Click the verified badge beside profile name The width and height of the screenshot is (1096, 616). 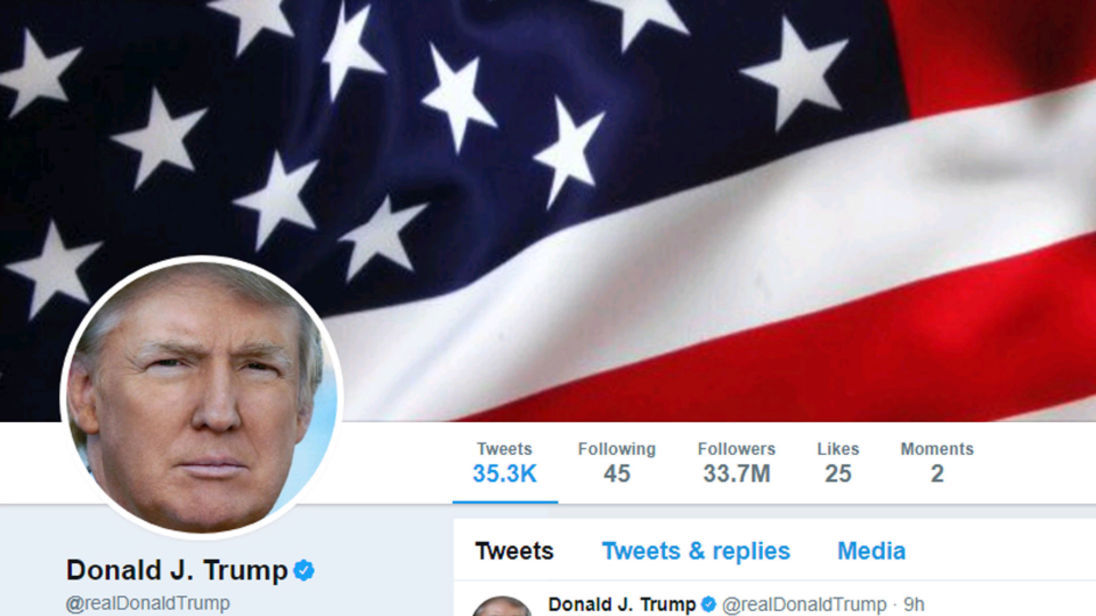pos(303,571)
